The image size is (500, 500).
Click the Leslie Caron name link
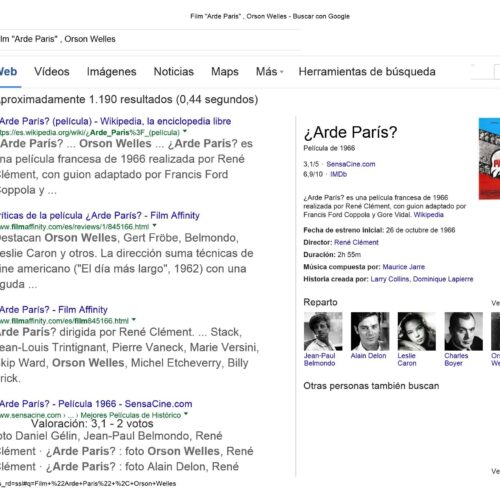coord(407,359)
